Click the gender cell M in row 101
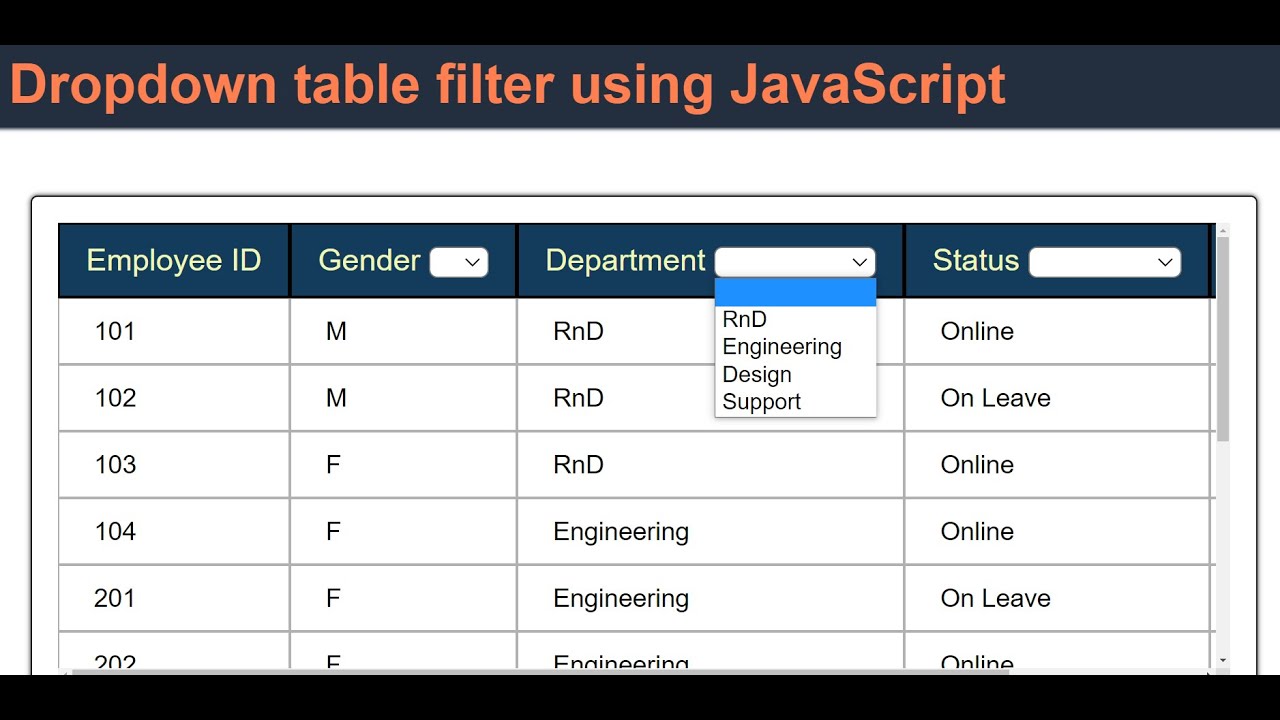 pos(403,331)
